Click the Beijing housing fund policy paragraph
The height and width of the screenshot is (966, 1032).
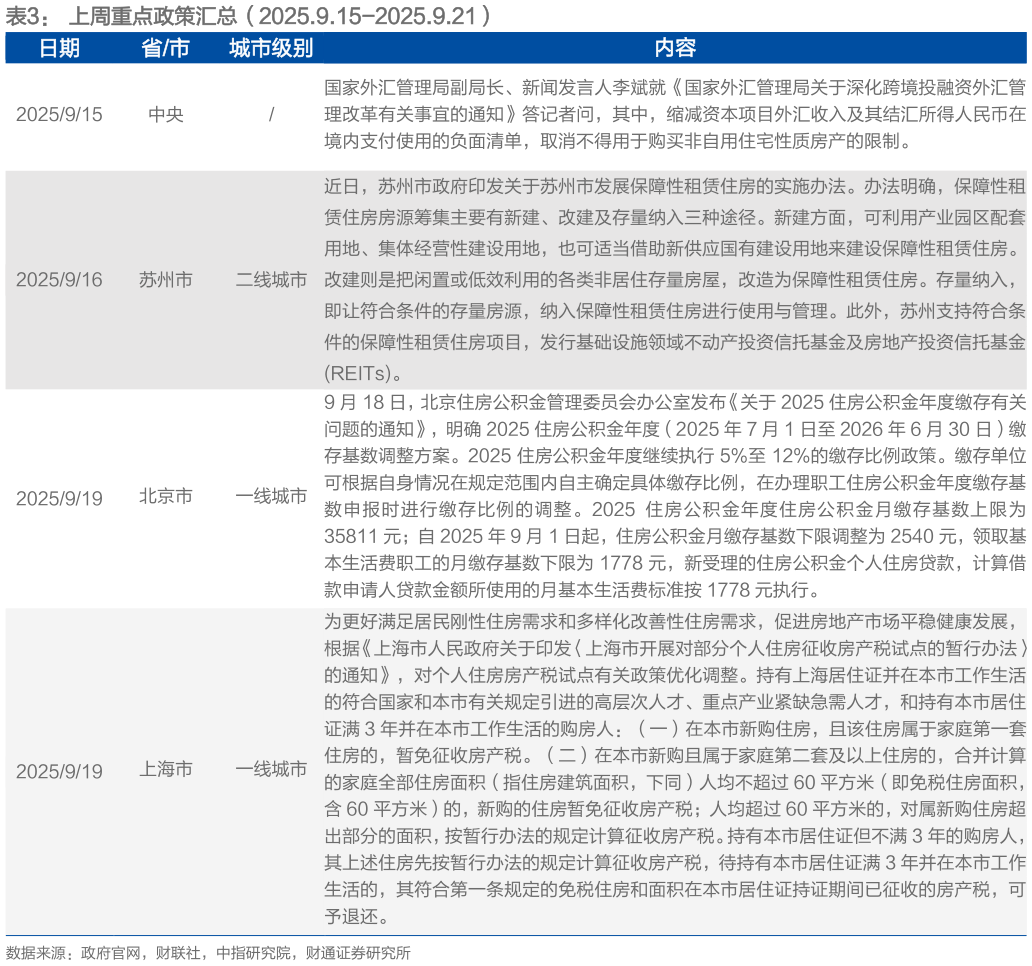(675, 495)
